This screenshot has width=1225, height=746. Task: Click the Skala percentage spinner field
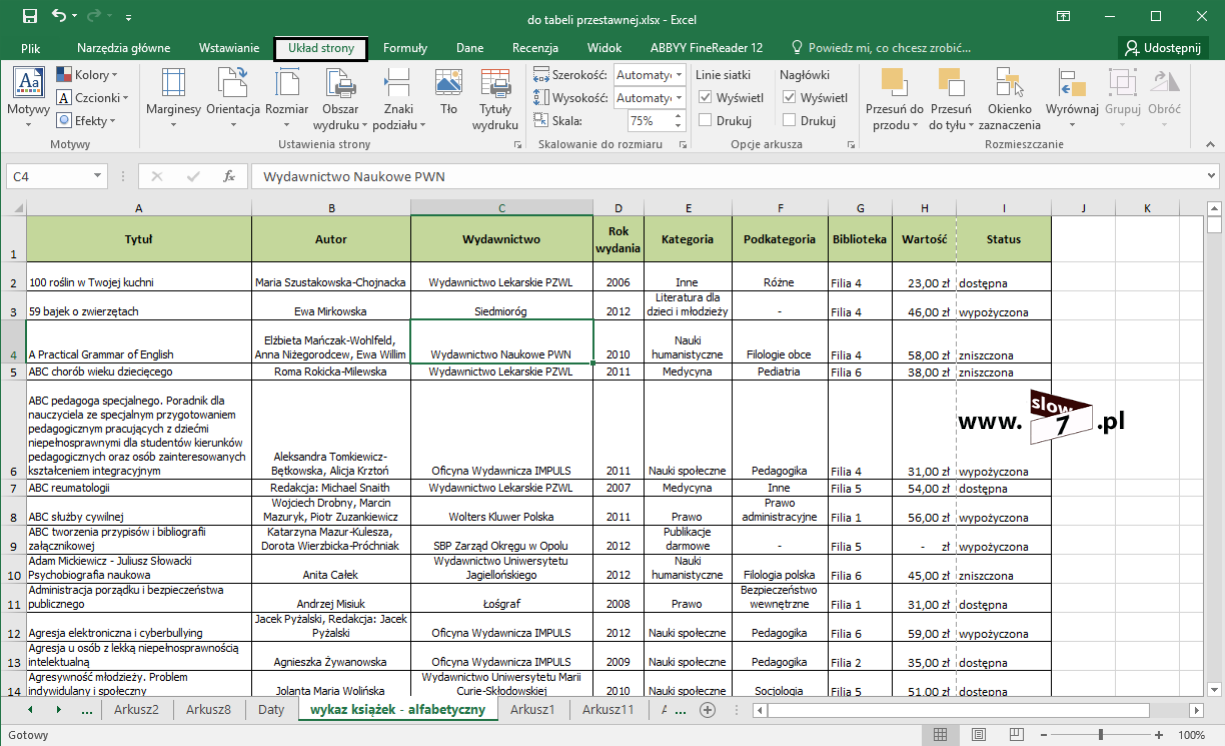click(x=655, y=121)
